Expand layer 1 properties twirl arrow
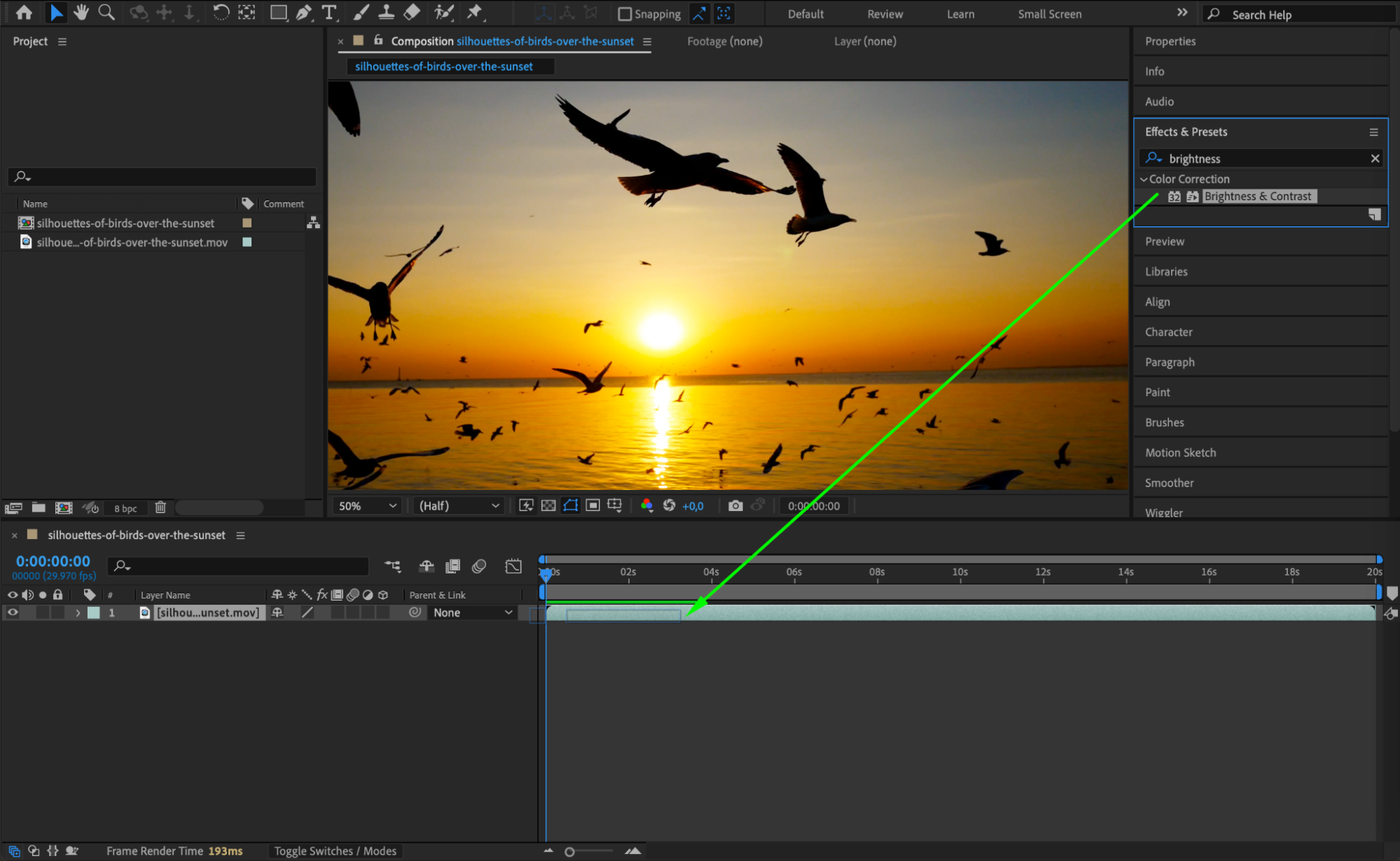Screen dimensions: 1400x861 [78, 612]
